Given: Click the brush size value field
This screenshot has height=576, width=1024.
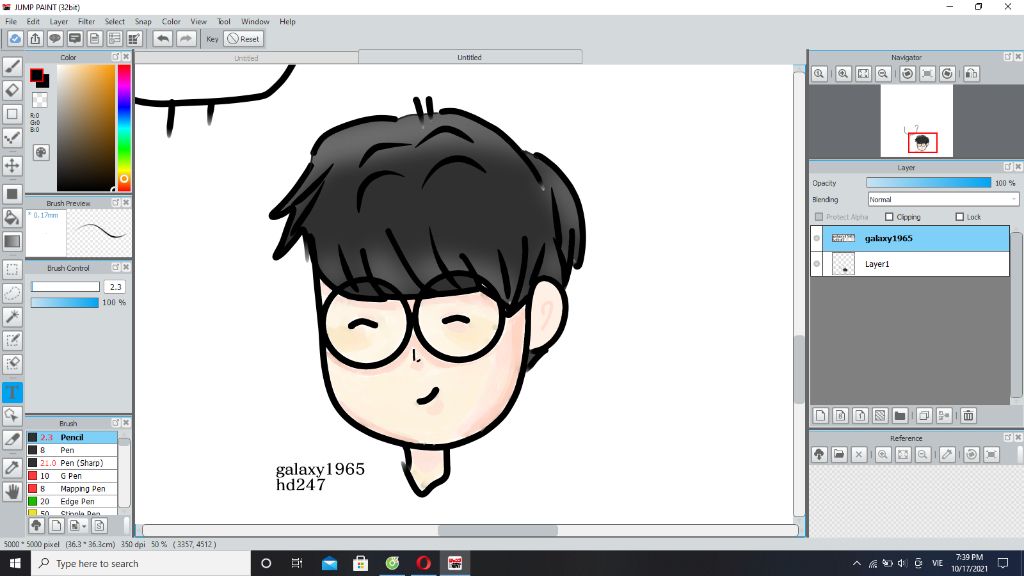Looking at the screenshot, I should click(116, 287).
